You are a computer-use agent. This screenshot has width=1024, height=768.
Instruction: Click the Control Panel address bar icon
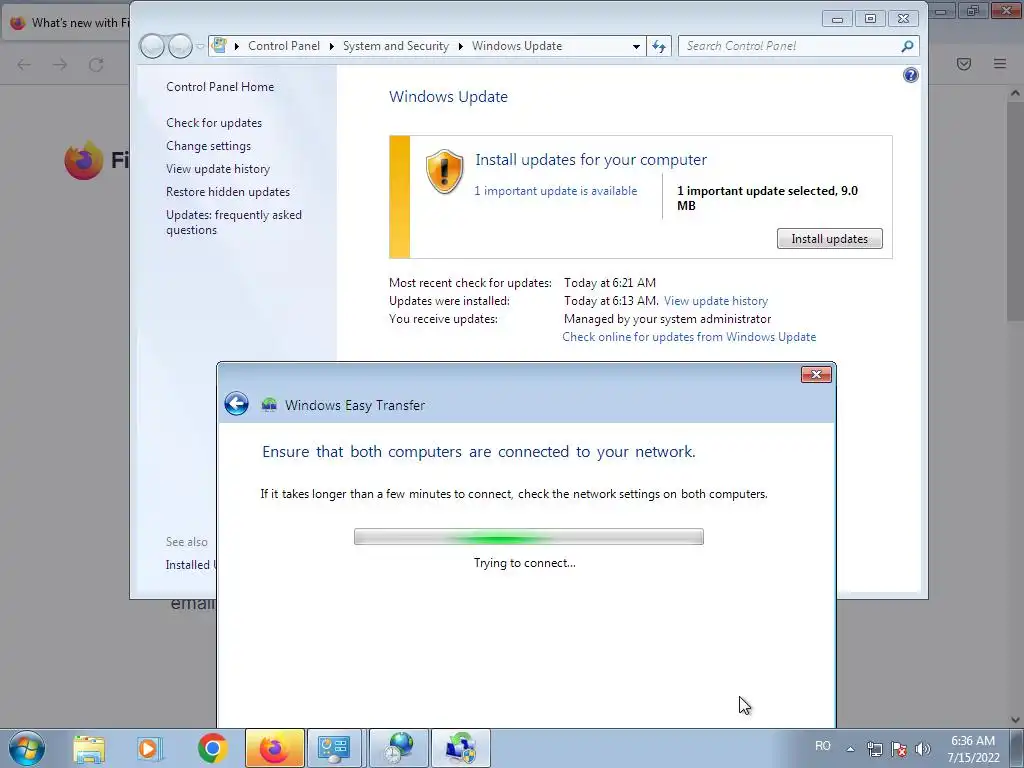[x=219, y=46]
